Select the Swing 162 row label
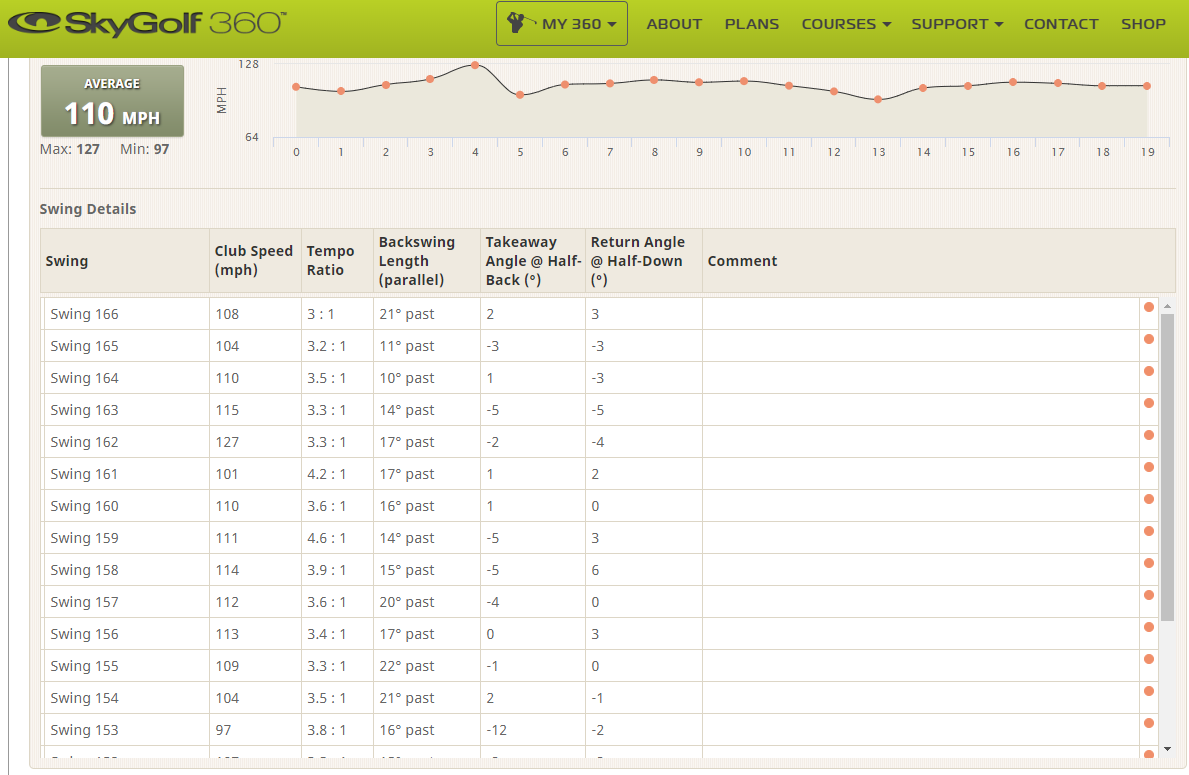 pos(84,442)
